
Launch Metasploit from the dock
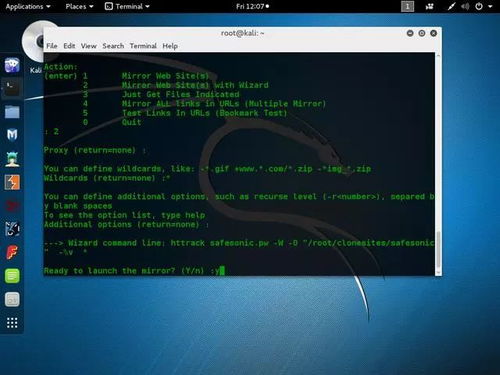click(x=12, y=135)
